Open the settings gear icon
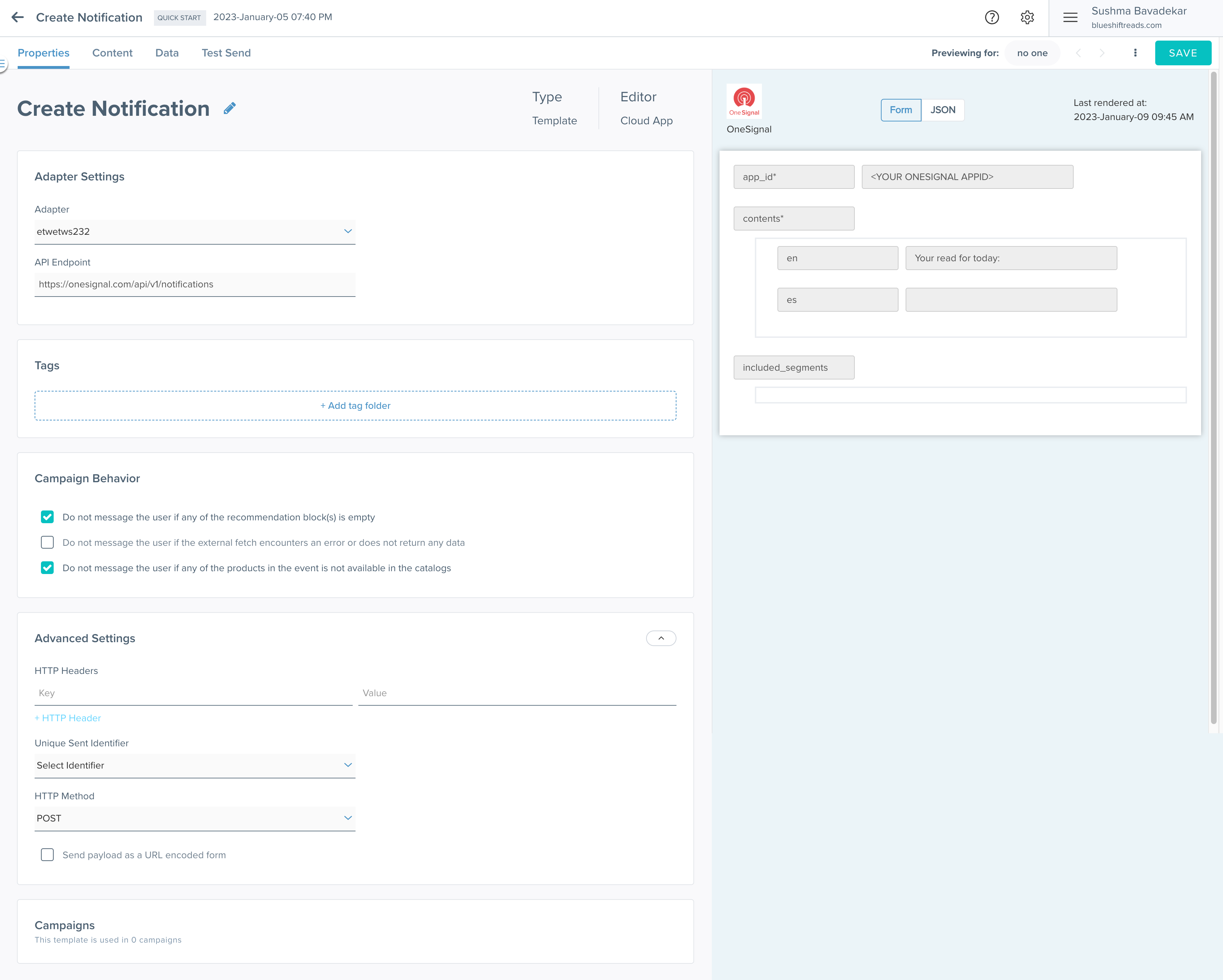The width and height of the screenshot is (1223, 980). (1027, 18)
